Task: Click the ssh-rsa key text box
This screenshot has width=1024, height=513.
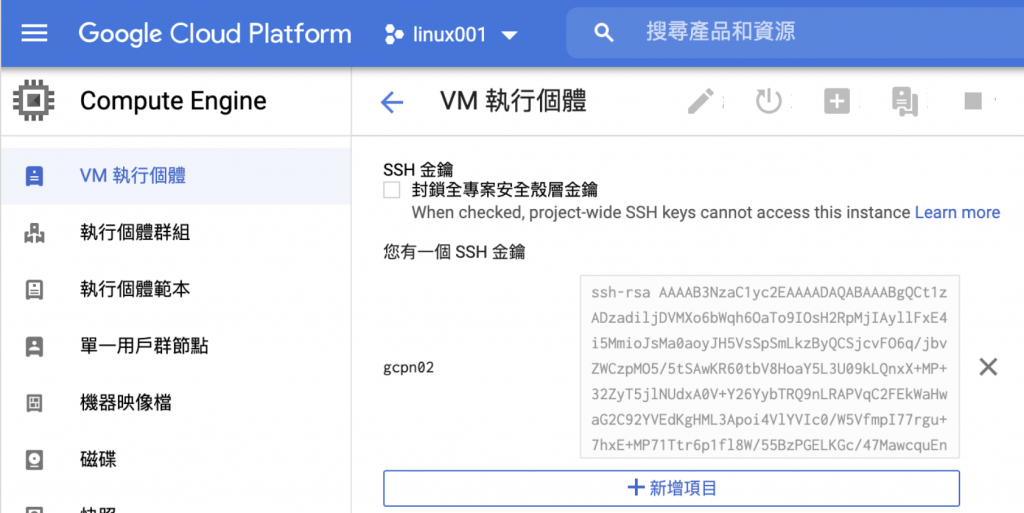Action: pyautogui.click(x=769, y=366)
